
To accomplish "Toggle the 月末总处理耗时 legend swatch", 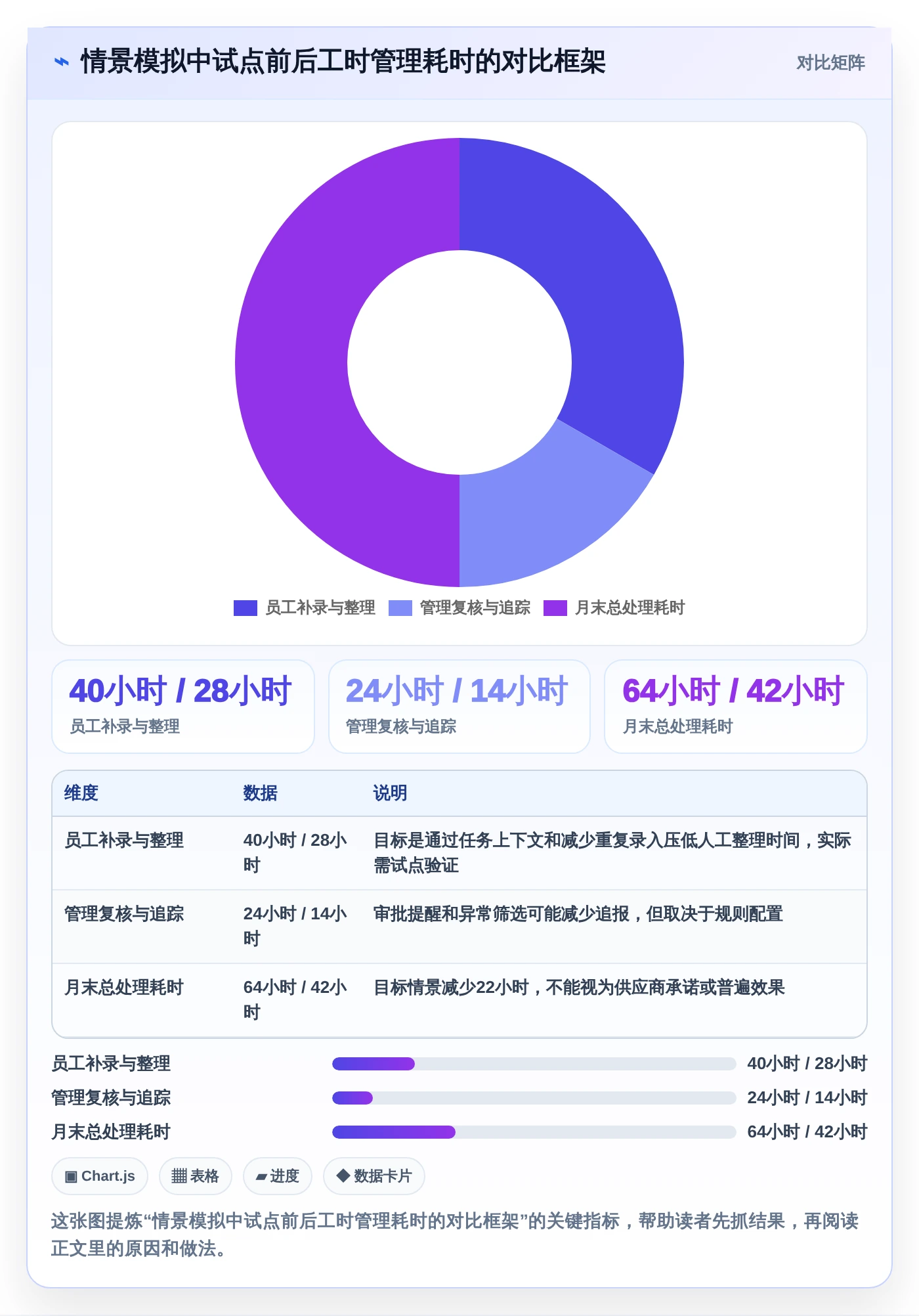I will (555, 608).
